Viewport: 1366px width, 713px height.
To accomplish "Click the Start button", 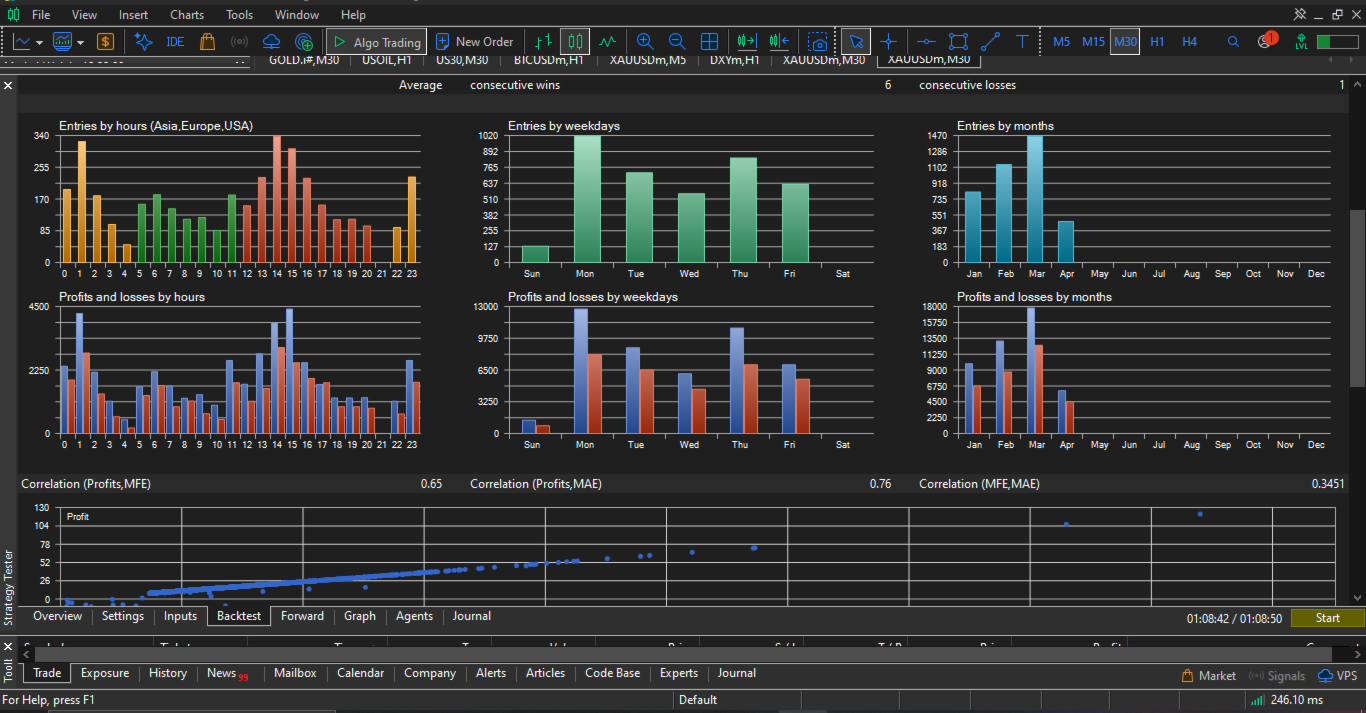I will [x=1327, y=618].
